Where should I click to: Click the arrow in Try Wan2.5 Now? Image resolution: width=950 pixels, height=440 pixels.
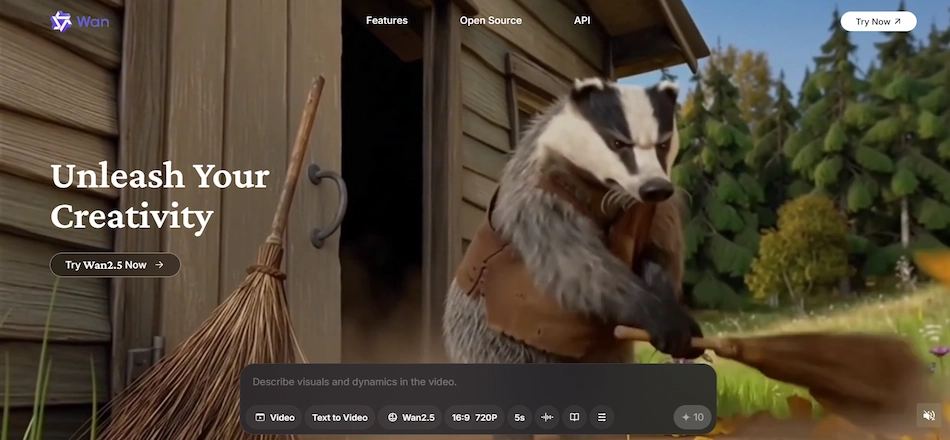click(x=160, y=265)
